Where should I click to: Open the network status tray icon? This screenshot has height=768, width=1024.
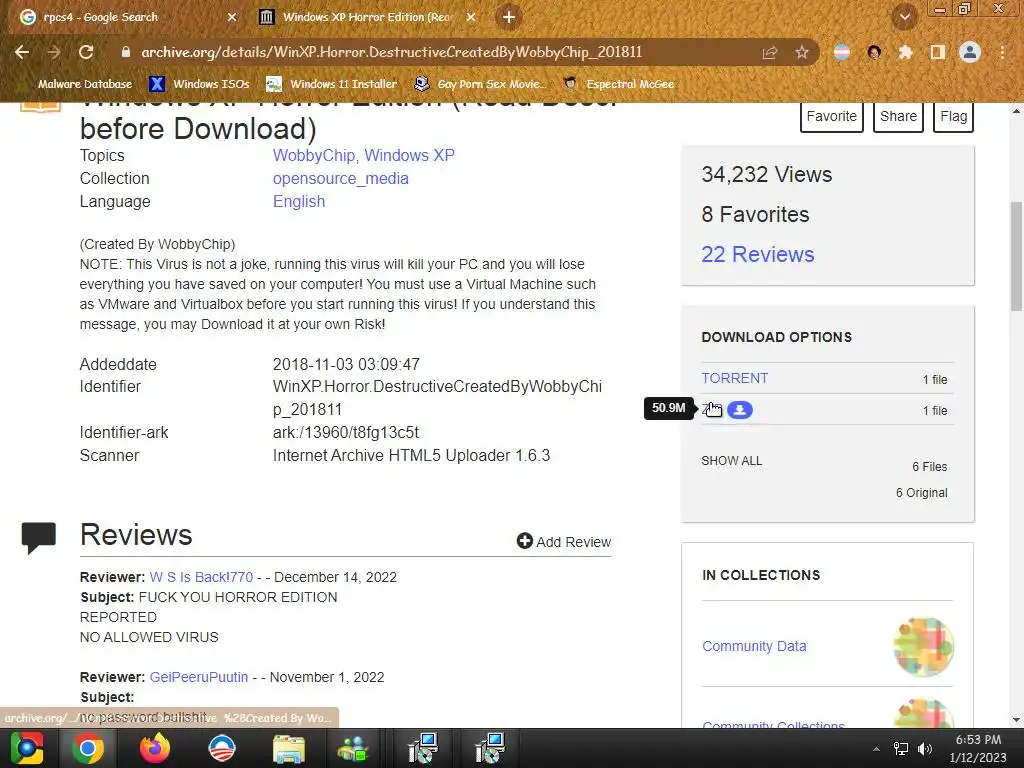901,749
